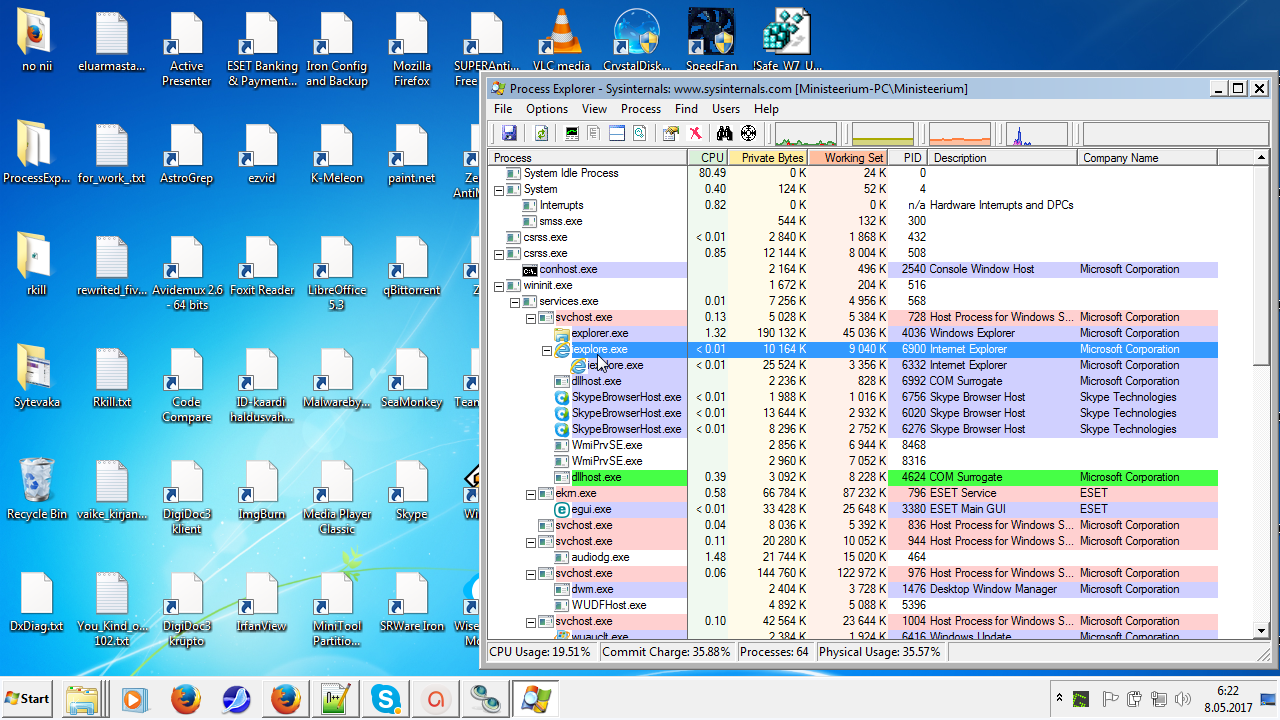Click the Save toolbar icon
This screenshot has width=1280, height=720.
(x=508, y=133)
